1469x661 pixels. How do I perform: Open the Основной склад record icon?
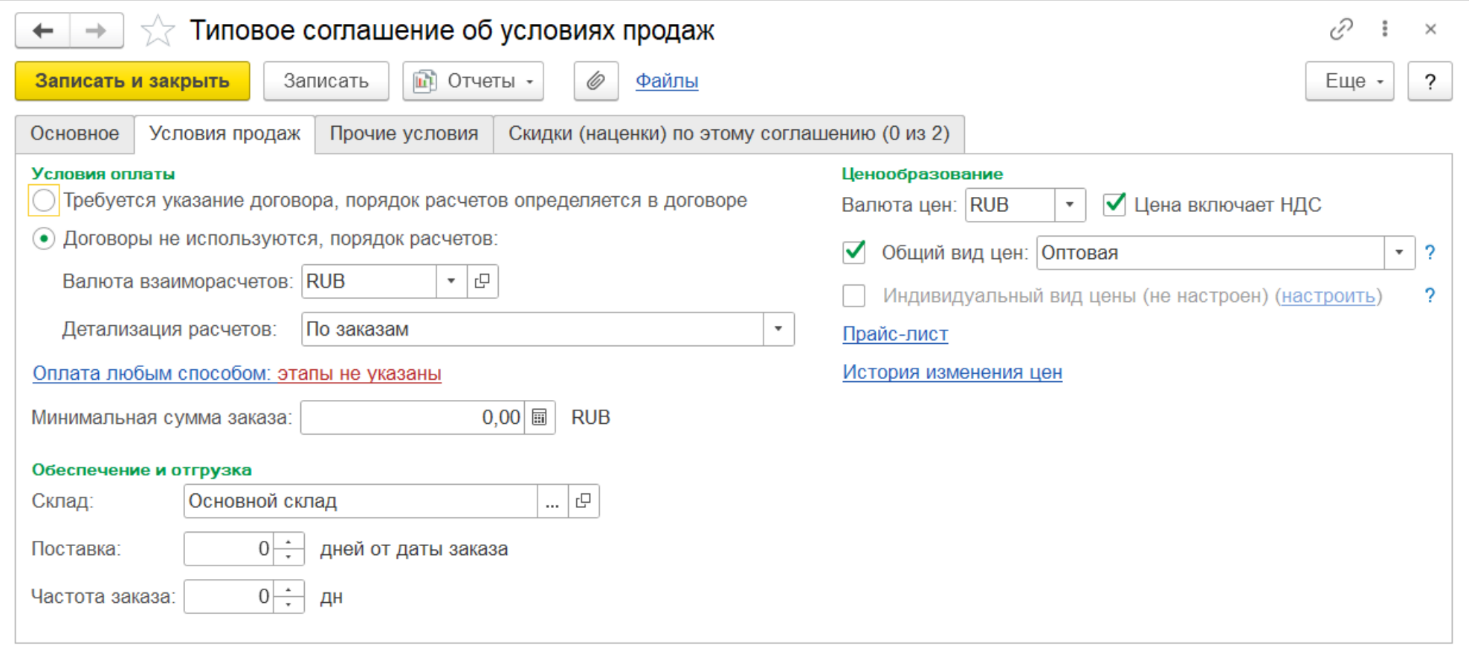(584, 502)
